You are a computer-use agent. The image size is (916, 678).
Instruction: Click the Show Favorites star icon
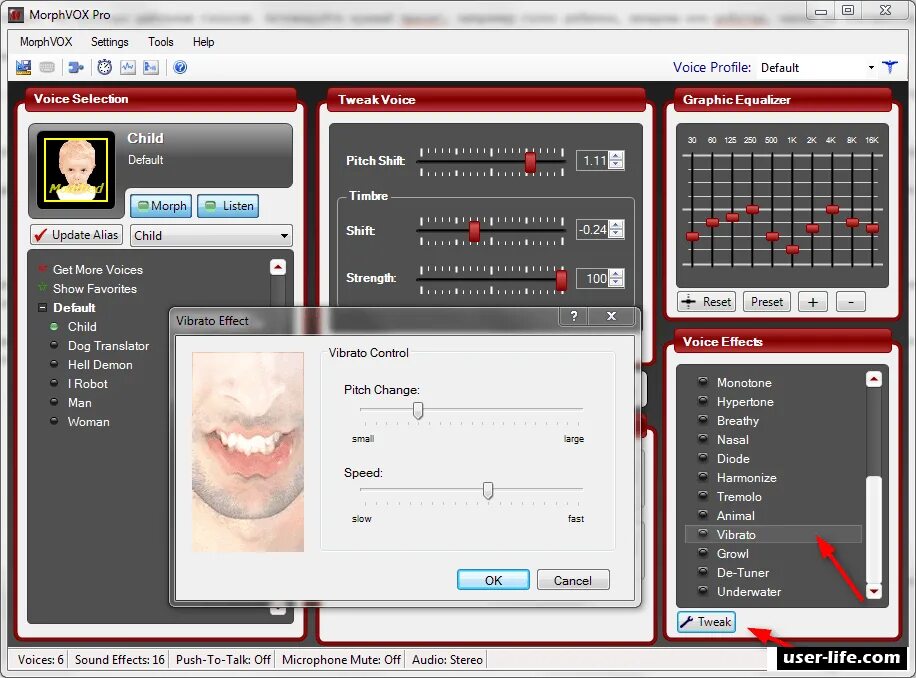pos(42,288)
